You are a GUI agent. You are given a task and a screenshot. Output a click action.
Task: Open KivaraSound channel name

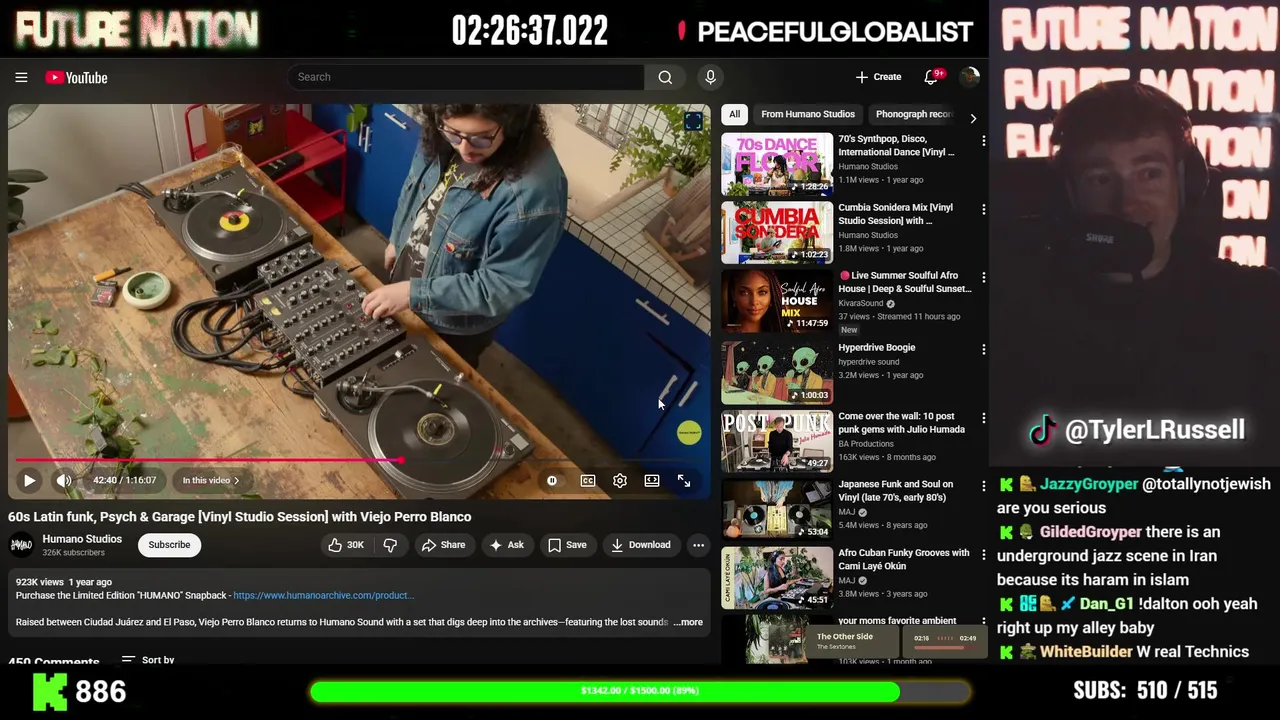(x=861, y=303)
